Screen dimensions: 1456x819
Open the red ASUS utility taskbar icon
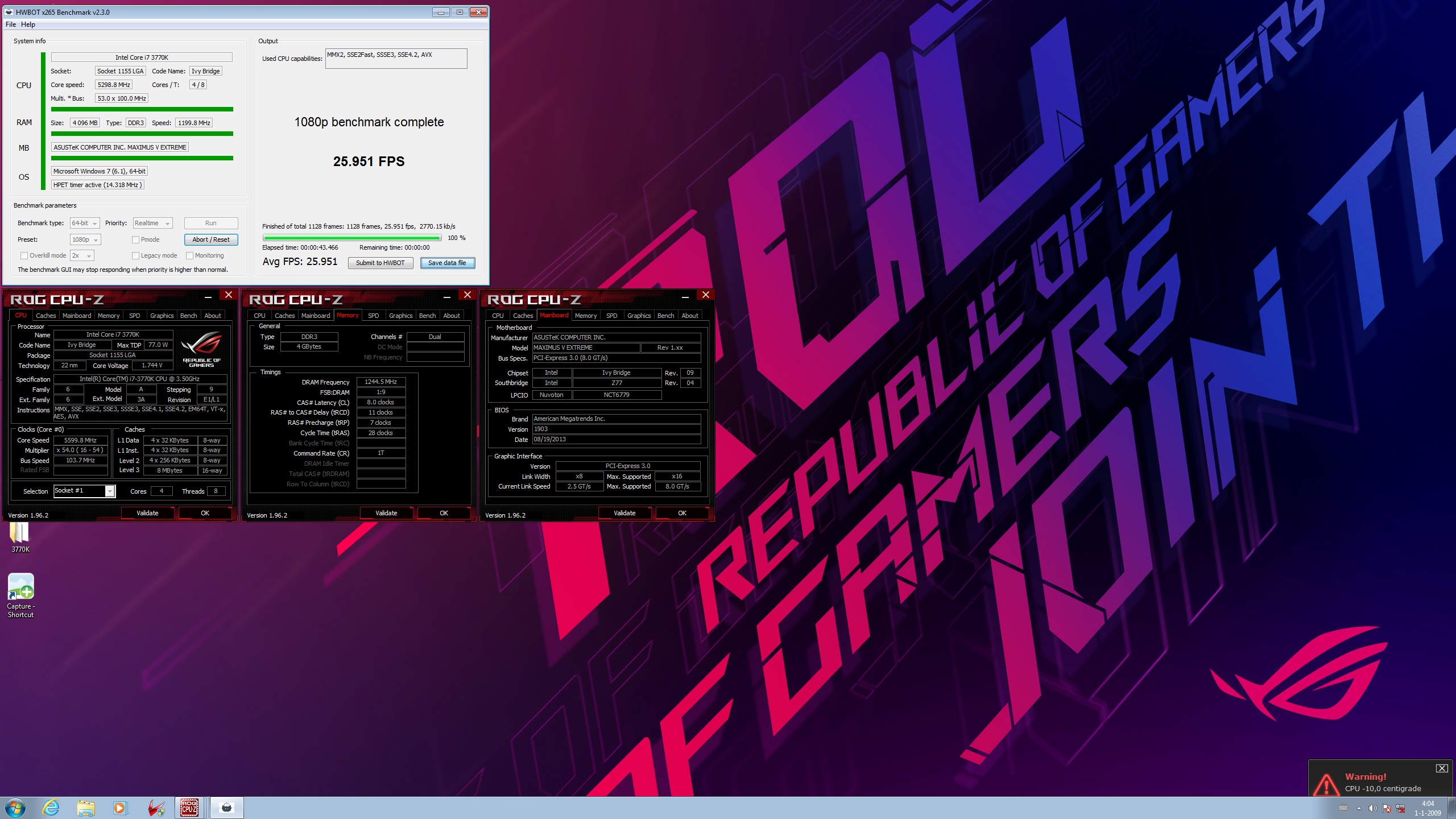coord(155,808)
